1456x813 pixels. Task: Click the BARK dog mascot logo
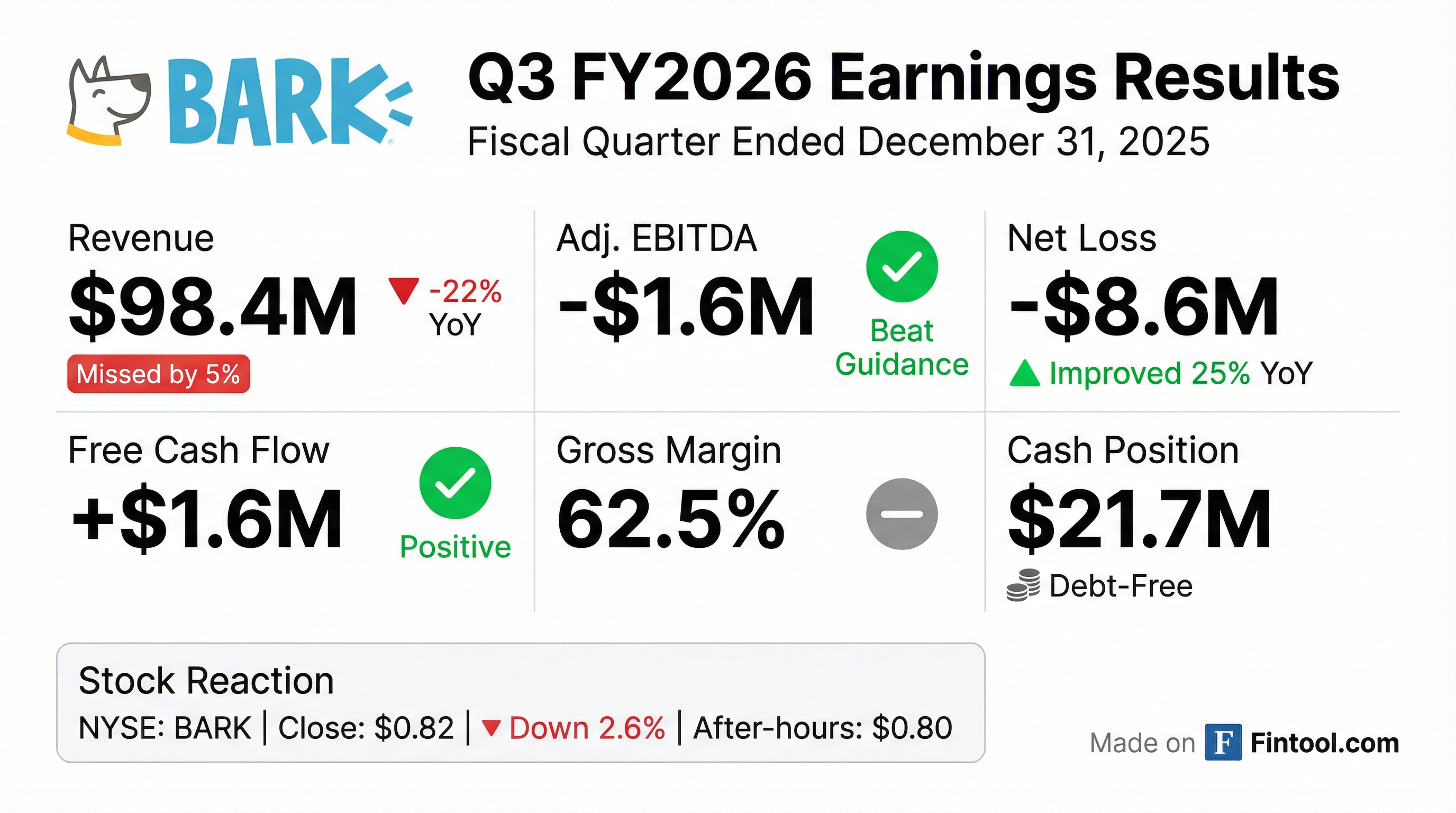click(x=108, y=101)
